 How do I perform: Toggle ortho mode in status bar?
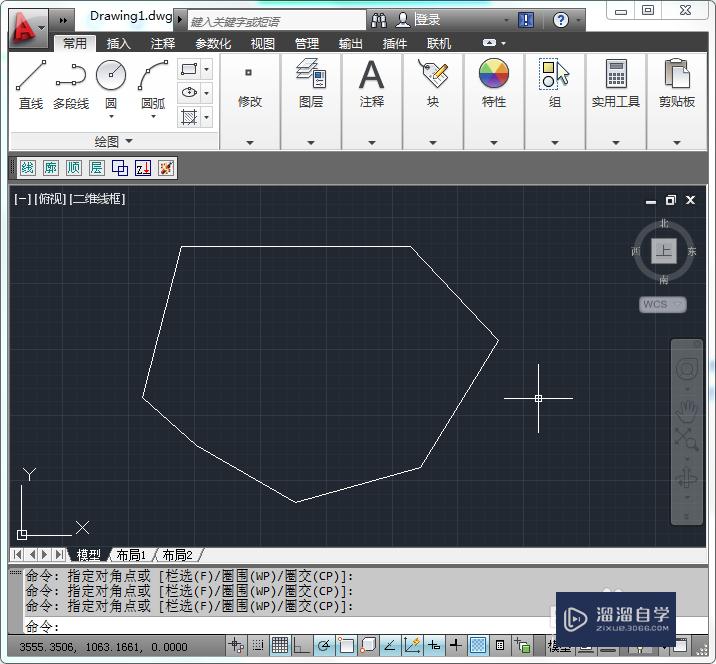[x=301, y=645]
